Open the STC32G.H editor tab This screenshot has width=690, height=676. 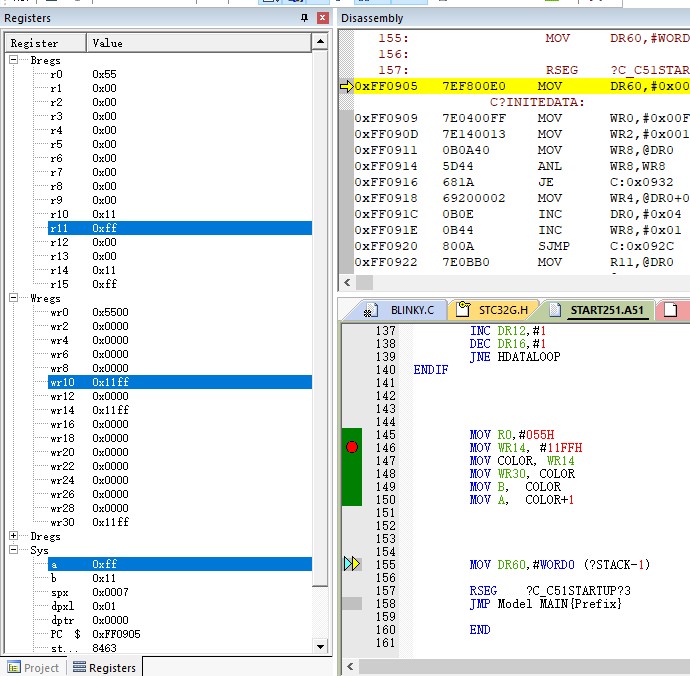(x=493, y=310)
